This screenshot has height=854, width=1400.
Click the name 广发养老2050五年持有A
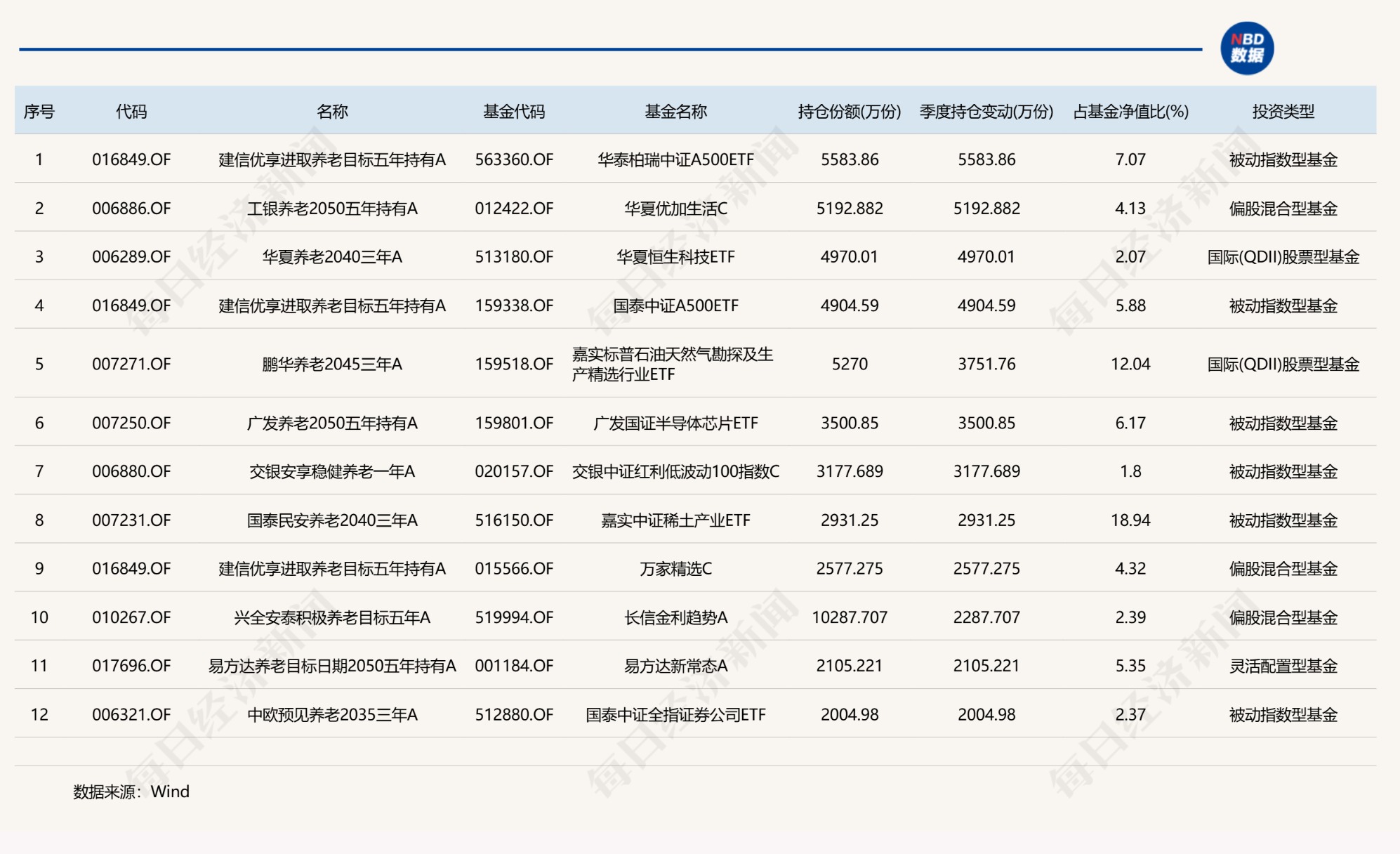coord(332,423)
